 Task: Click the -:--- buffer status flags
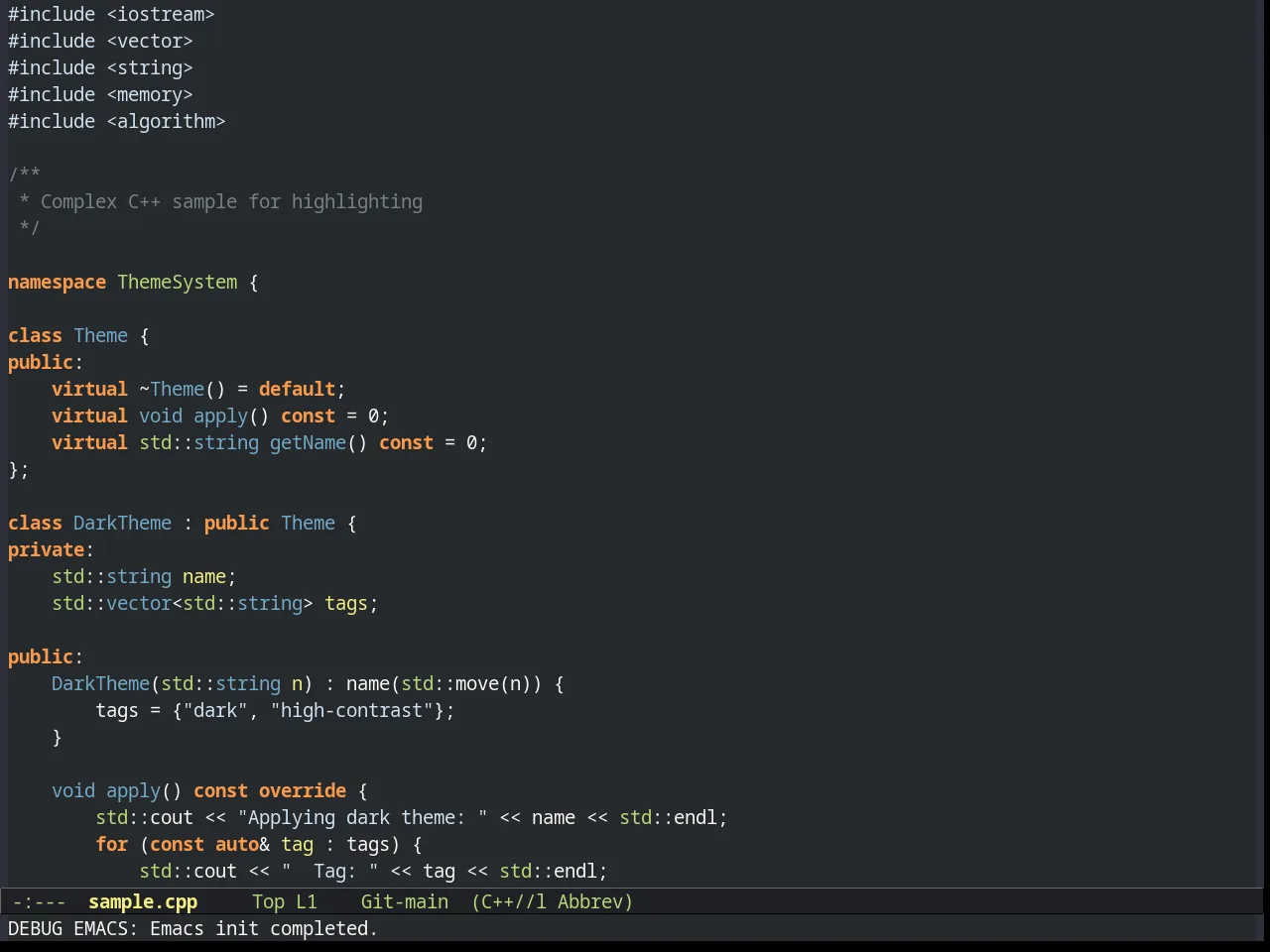point(40,902)
